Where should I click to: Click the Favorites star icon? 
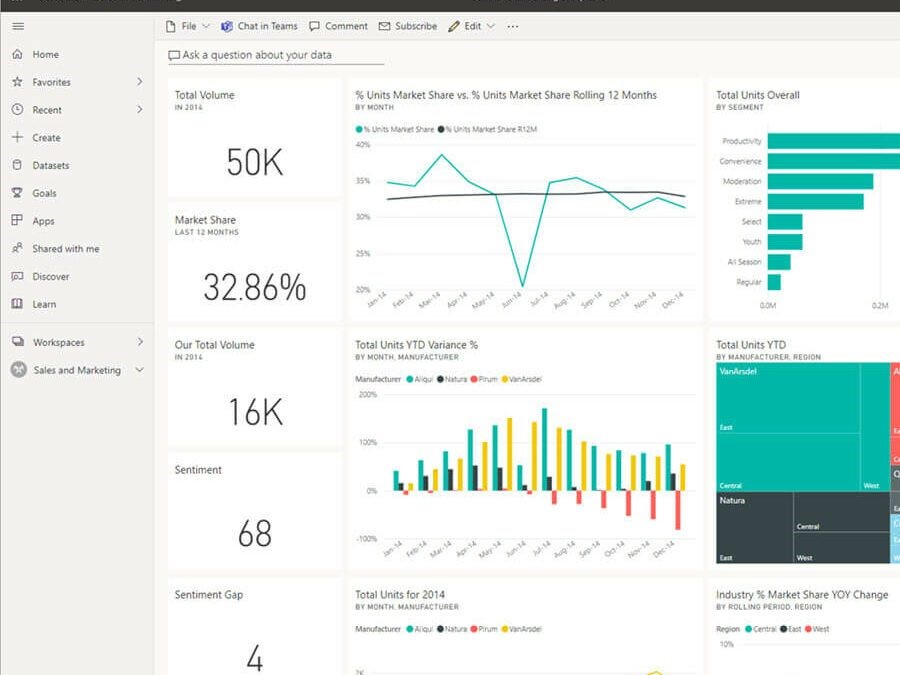tap(17, 82)
